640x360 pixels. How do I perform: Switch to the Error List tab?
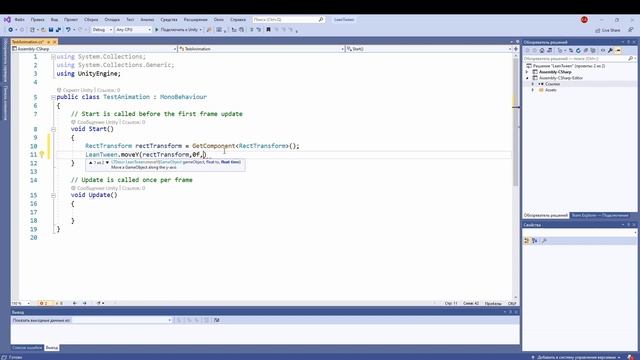(x=27, y=348)
